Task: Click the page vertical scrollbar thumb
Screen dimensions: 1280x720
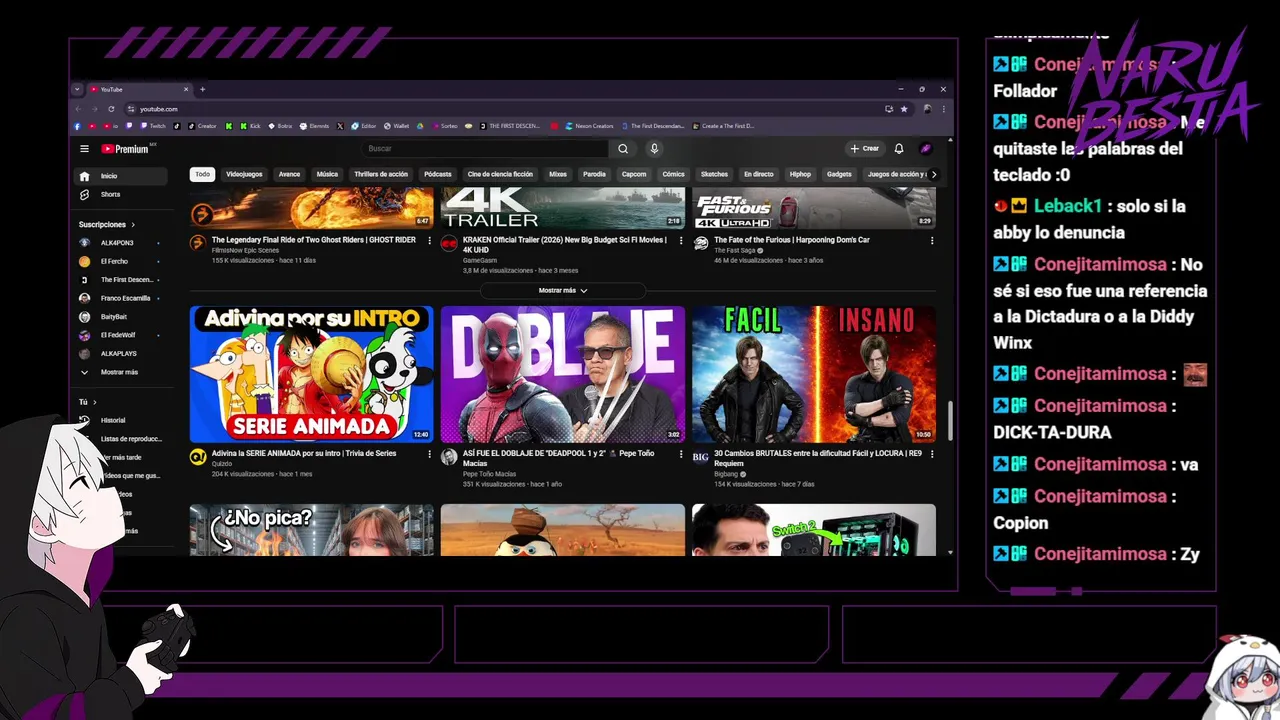Action: 950,420
